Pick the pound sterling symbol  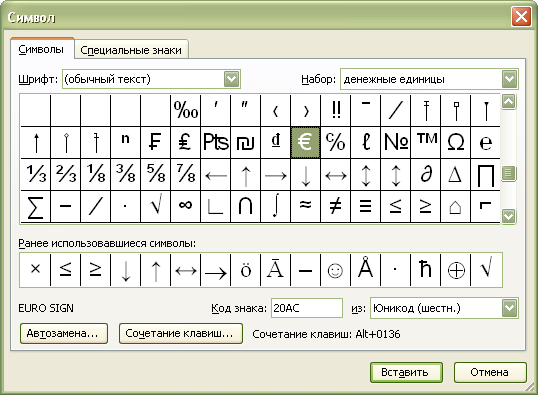click(x=185, y=142)
